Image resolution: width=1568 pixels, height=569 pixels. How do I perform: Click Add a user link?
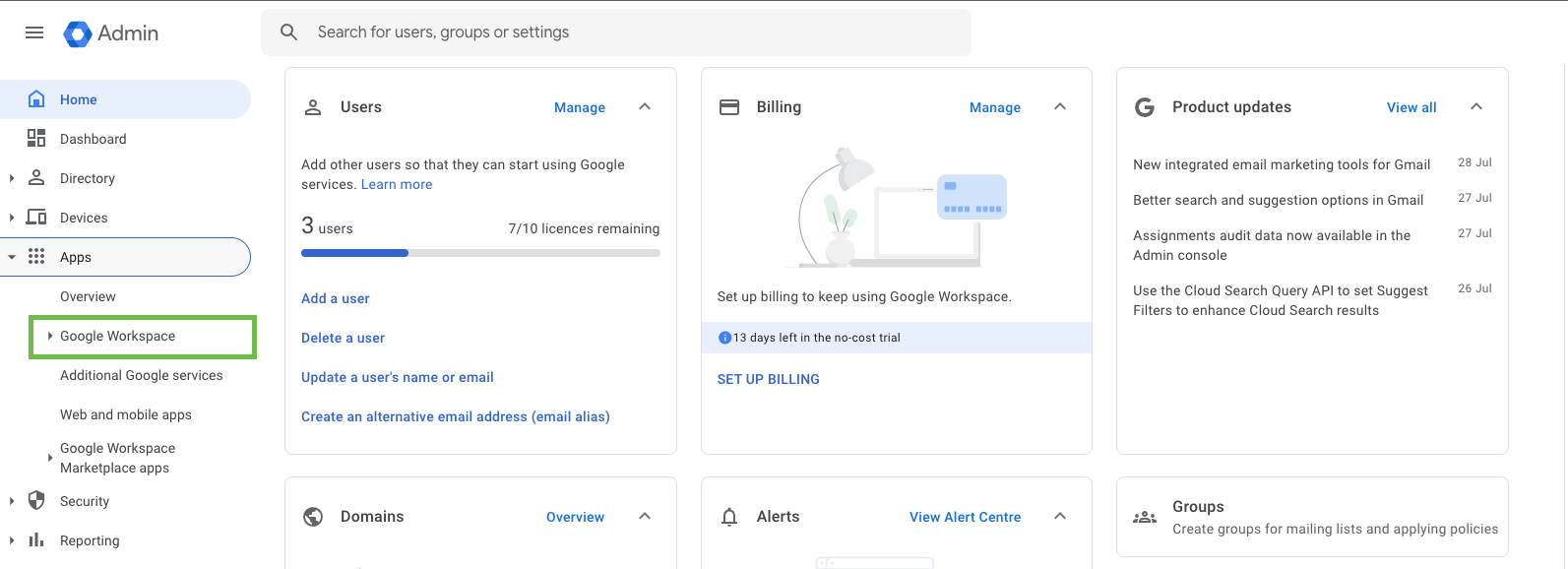pos(336,298)
